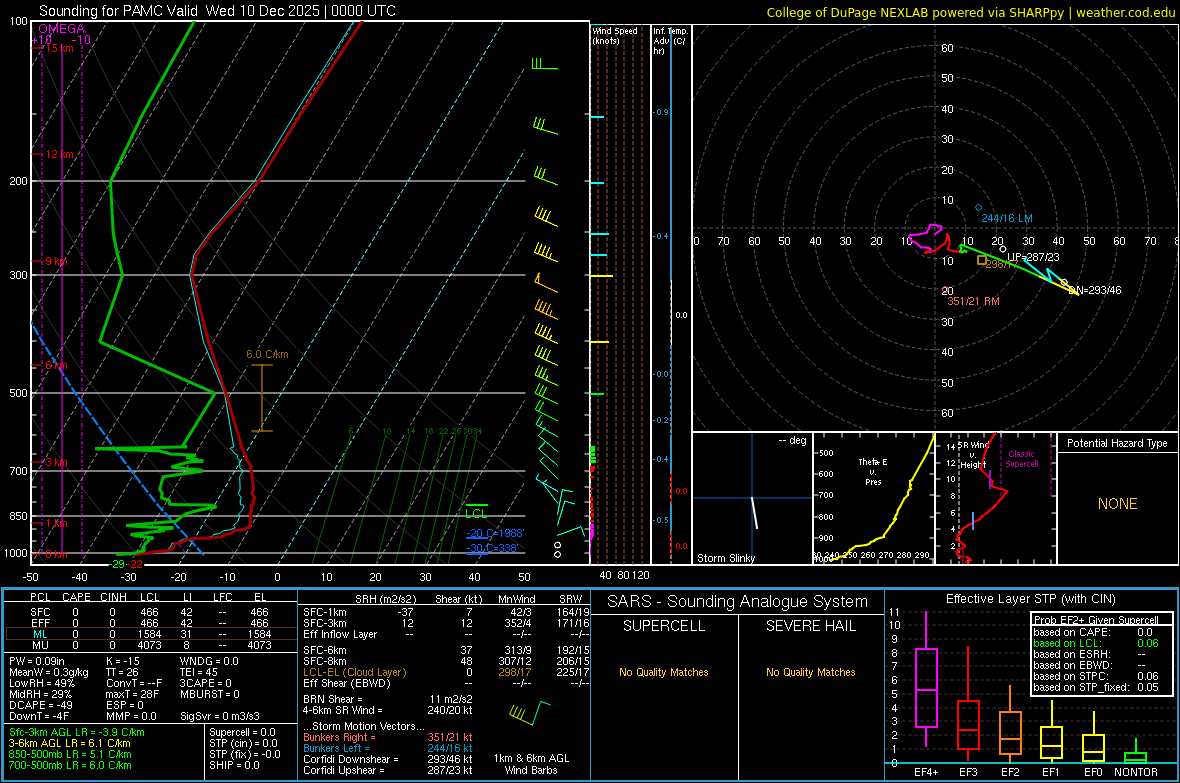Click the K = -15 index
1180x783 pixels.
coord(123,661)
